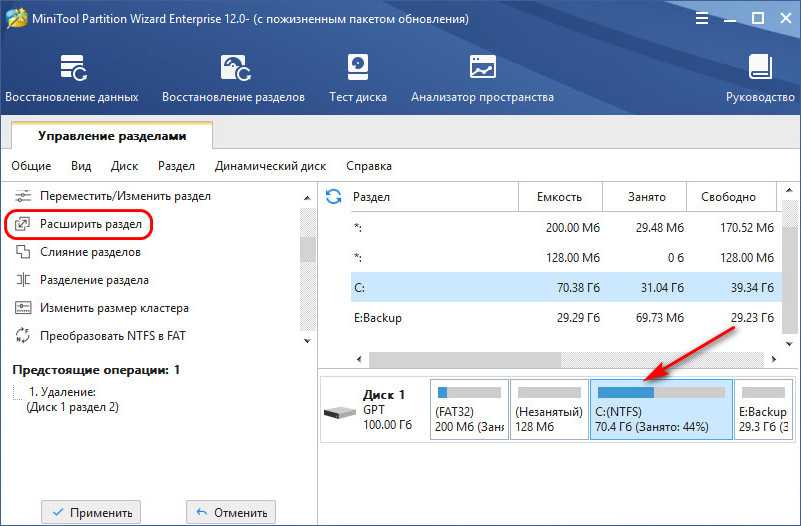Screen dimensions: 801x526
Task: Expand the pending operation 1. Удаление
Action: click(62, 392)
